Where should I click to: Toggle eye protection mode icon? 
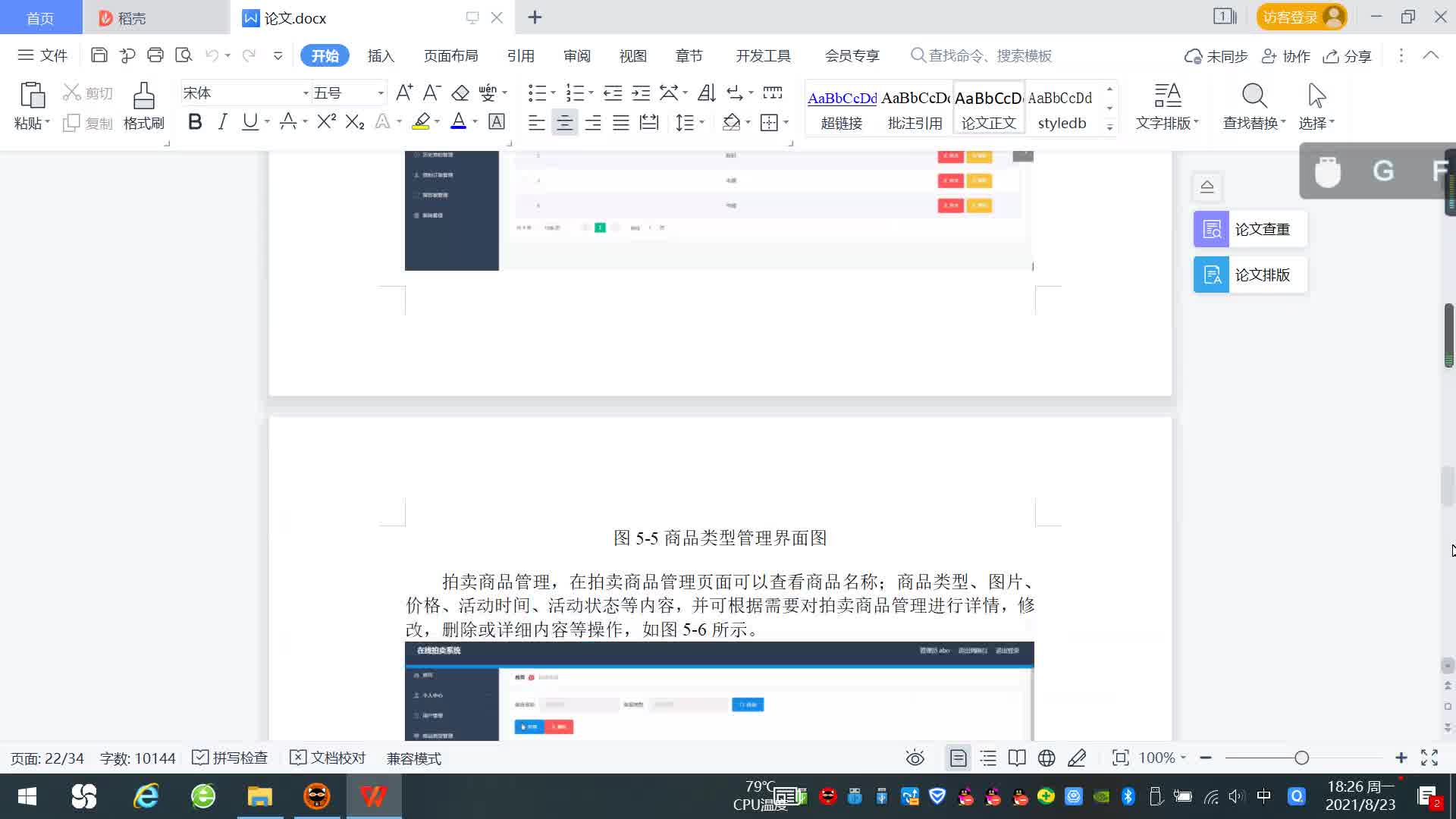point(915,758)
